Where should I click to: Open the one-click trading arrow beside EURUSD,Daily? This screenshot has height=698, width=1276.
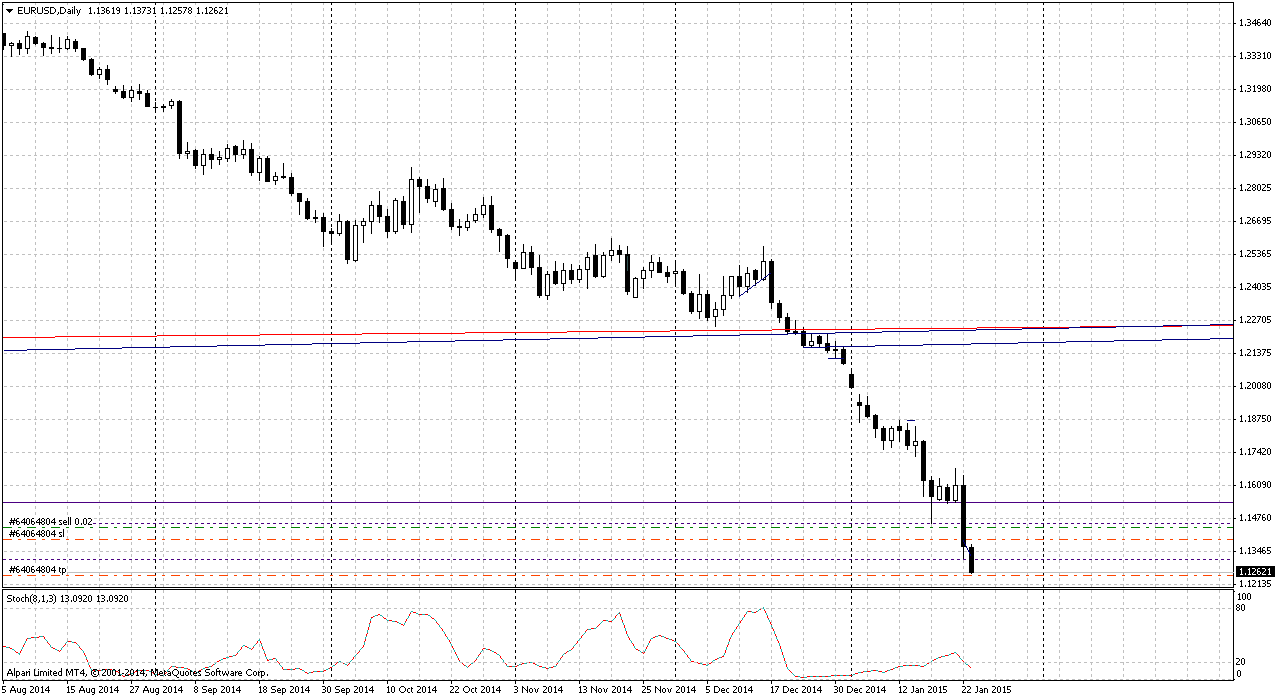tap(9, 10)
